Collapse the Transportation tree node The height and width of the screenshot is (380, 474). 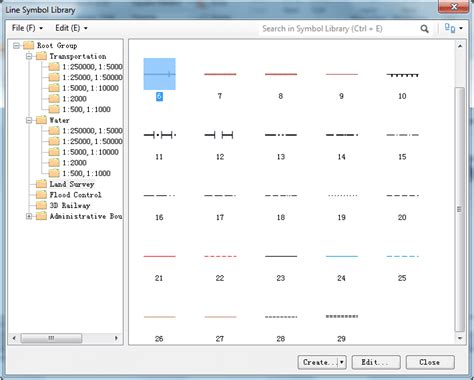coord(29,56)
